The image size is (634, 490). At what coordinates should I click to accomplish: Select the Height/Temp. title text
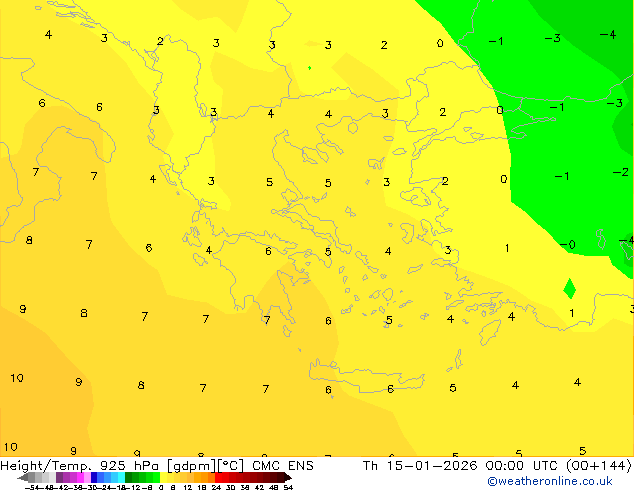click(x=46, y=466)
